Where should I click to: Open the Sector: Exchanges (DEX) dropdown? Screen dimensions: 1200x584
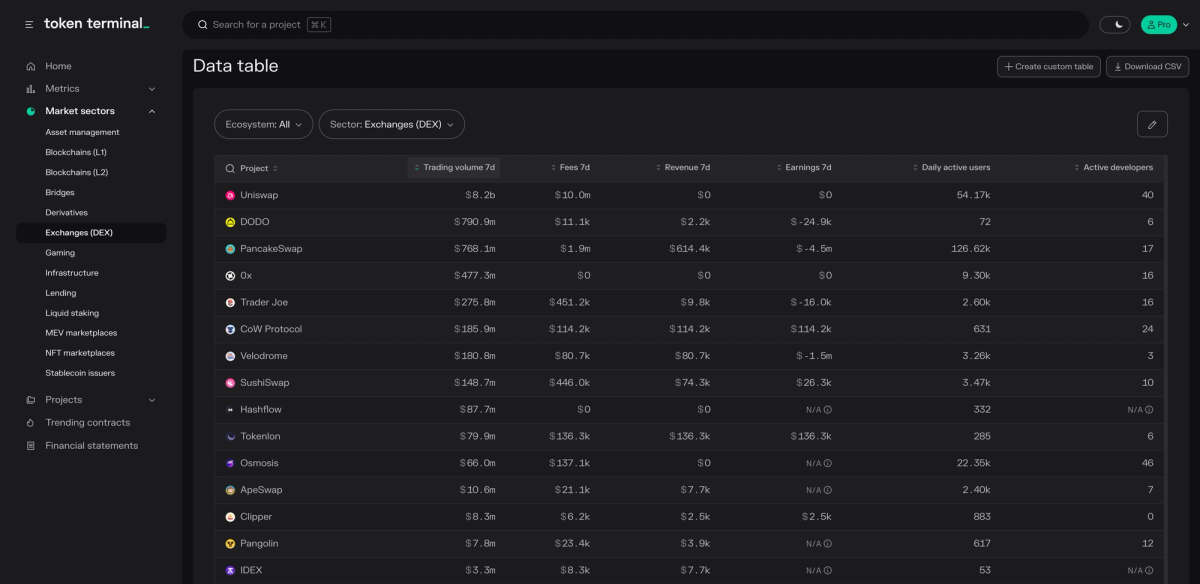point(391,124)
